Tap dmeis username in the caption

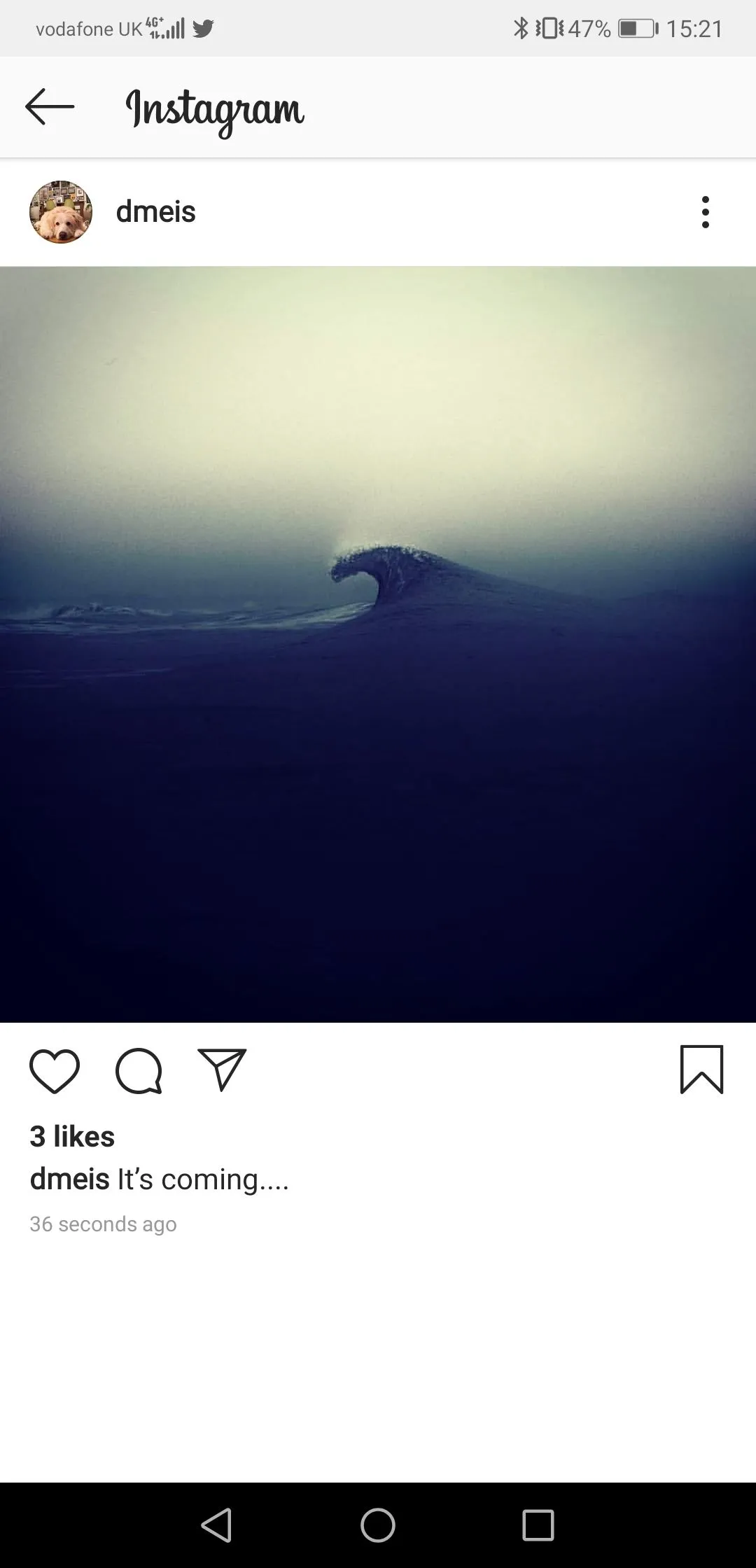[x=69, y=1179]
